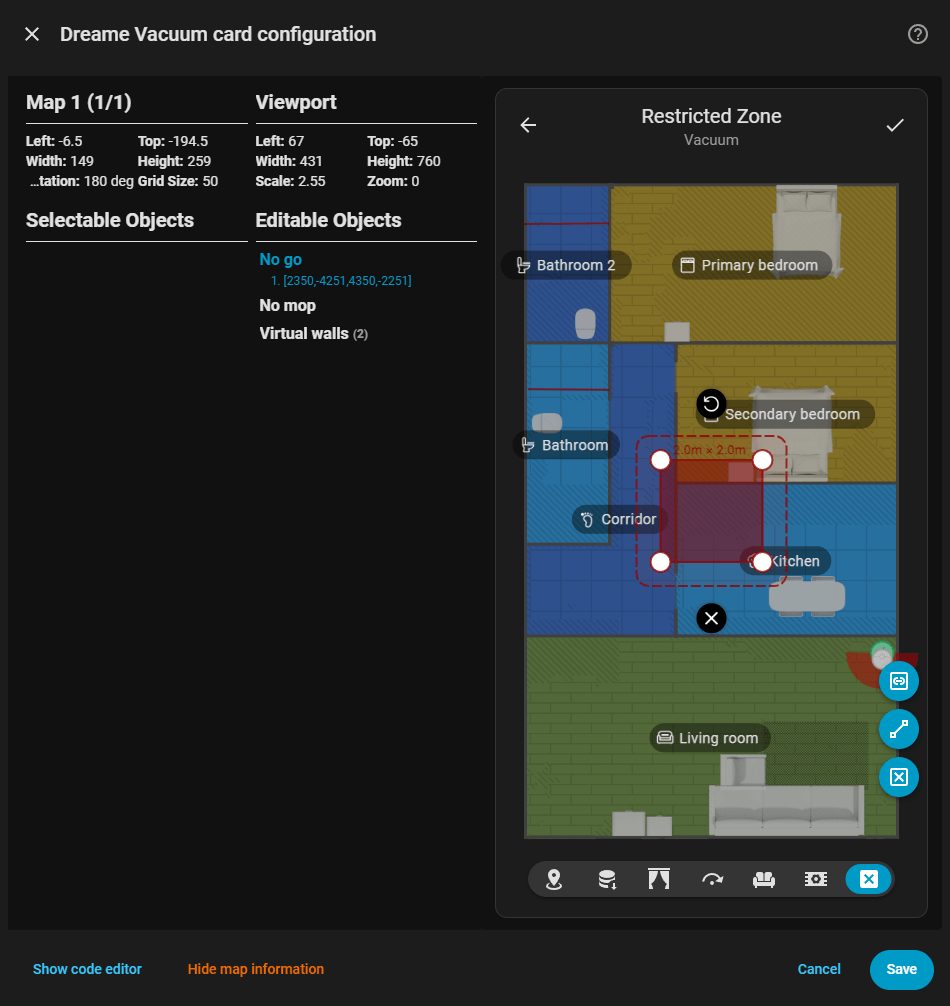Click Hide map information
The width and height of the screenshot is (950, 1006).
pyautogui.click(x=255, y=969)
